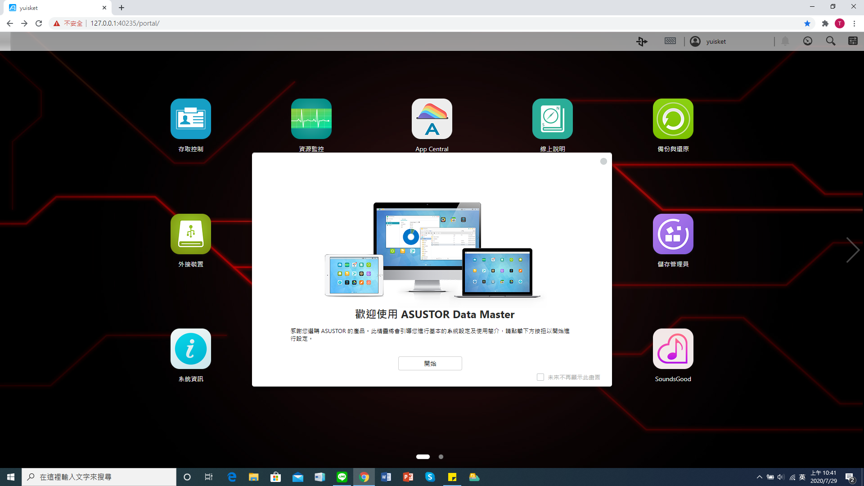This screenshot has width=864, height=486.
Task: Open the Chrome profile avatar
Action: pos(840,23)
